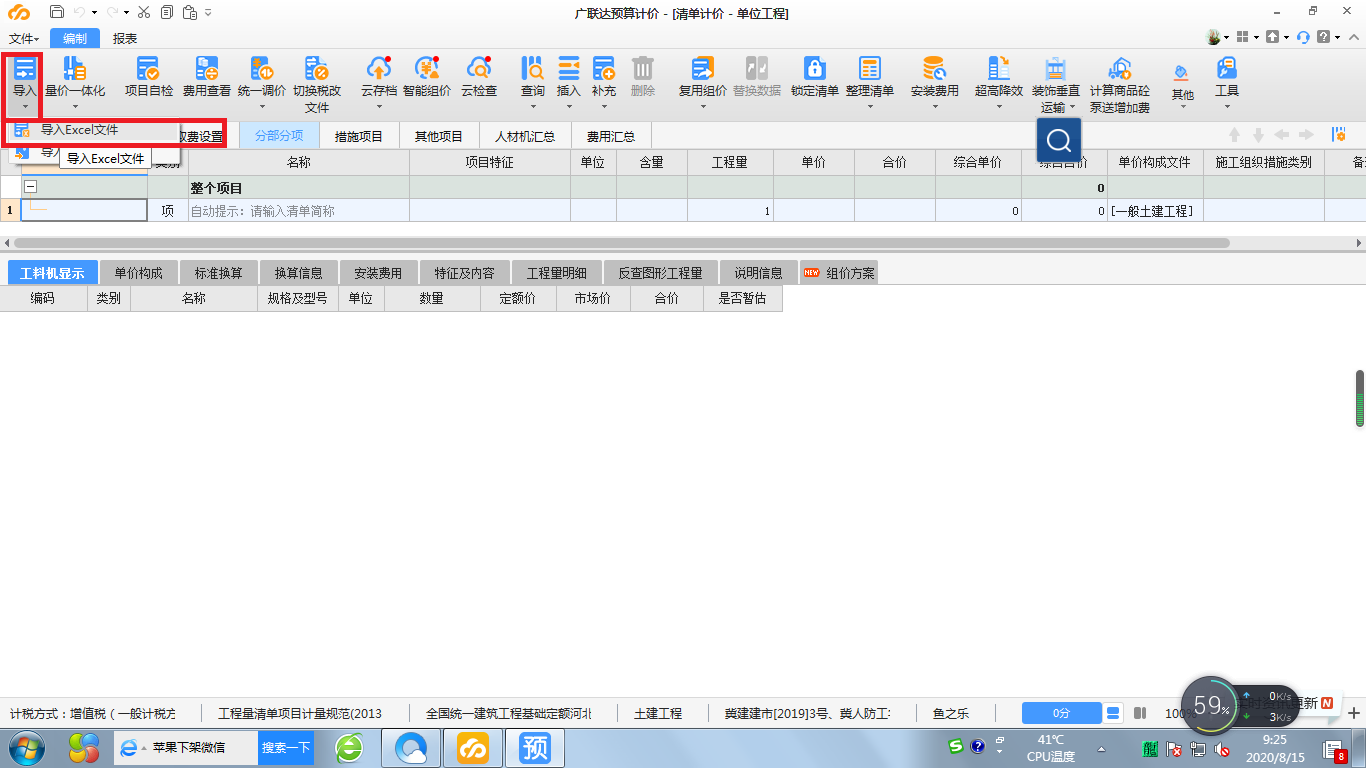Expand the 查询 dropdown arrow

pyautogui.click(x=533, y=105)
